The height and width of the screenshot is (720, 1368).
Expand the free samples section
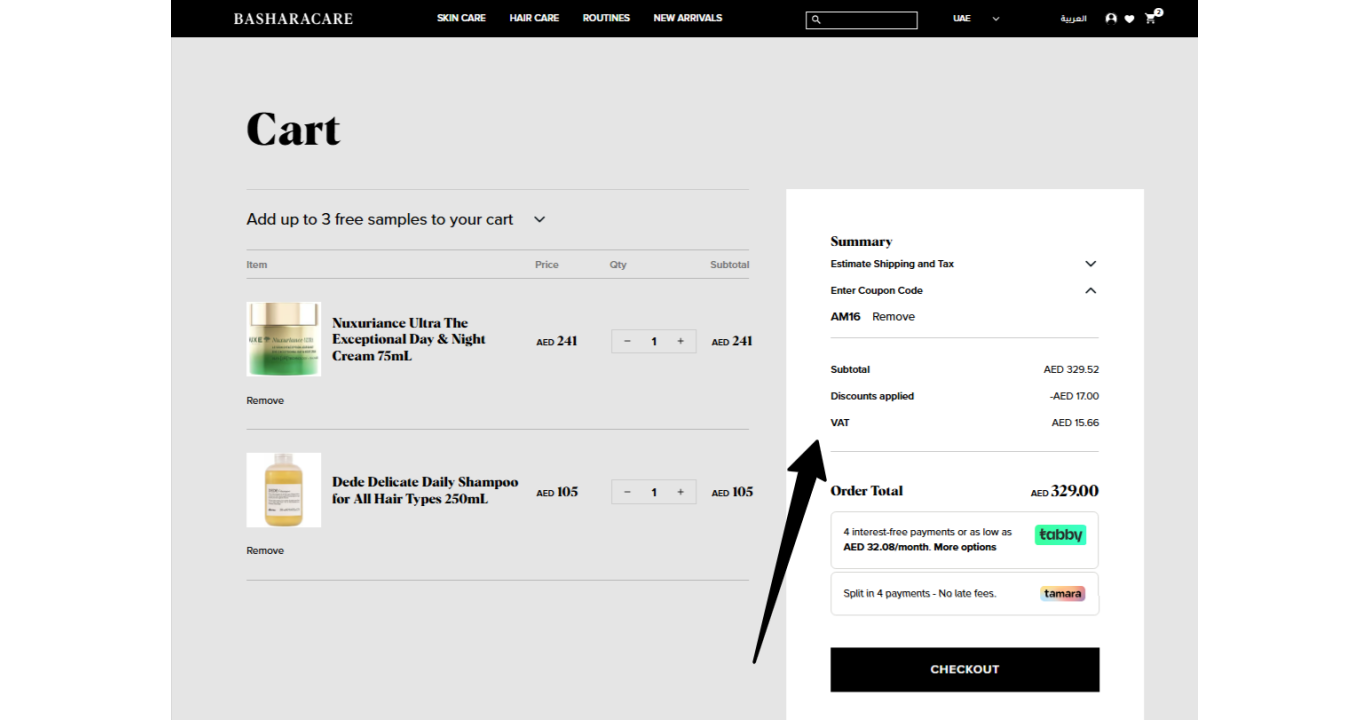pyautogui.click(x=397, y=219)
